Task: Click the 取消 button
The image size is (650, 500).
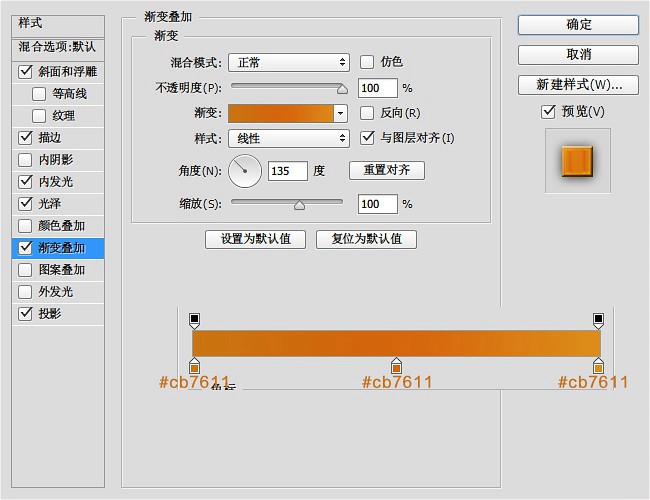Action: click(578, 55)
